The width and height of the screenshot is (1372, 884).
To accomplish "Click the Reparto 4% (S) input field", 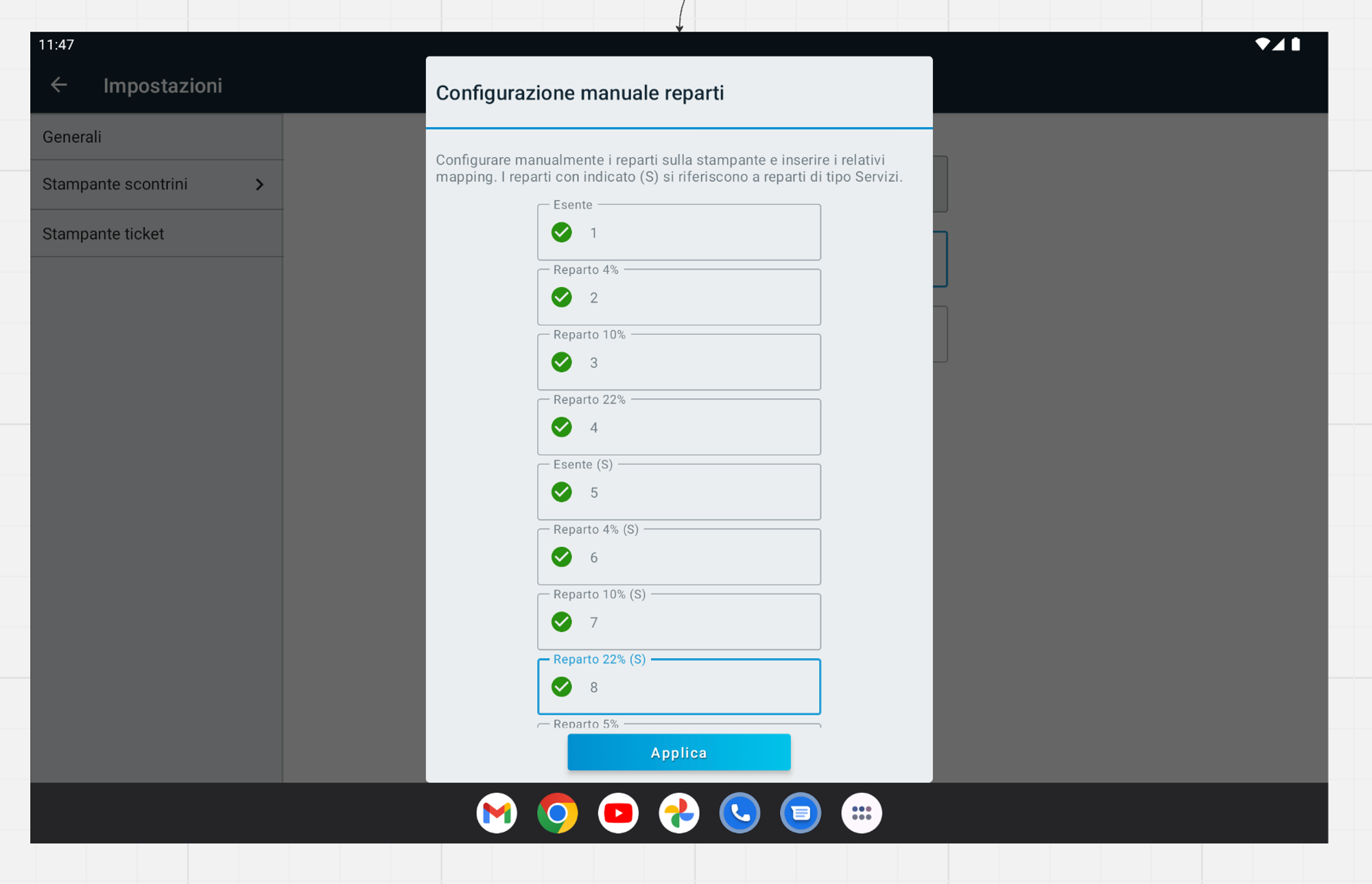I will tap(679, 557).
